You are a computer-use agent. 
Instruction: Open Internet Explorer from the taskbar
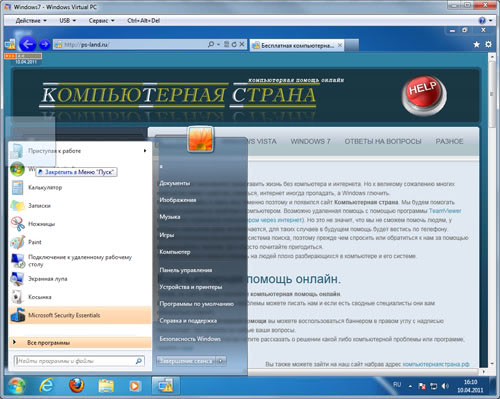point(47,386)
